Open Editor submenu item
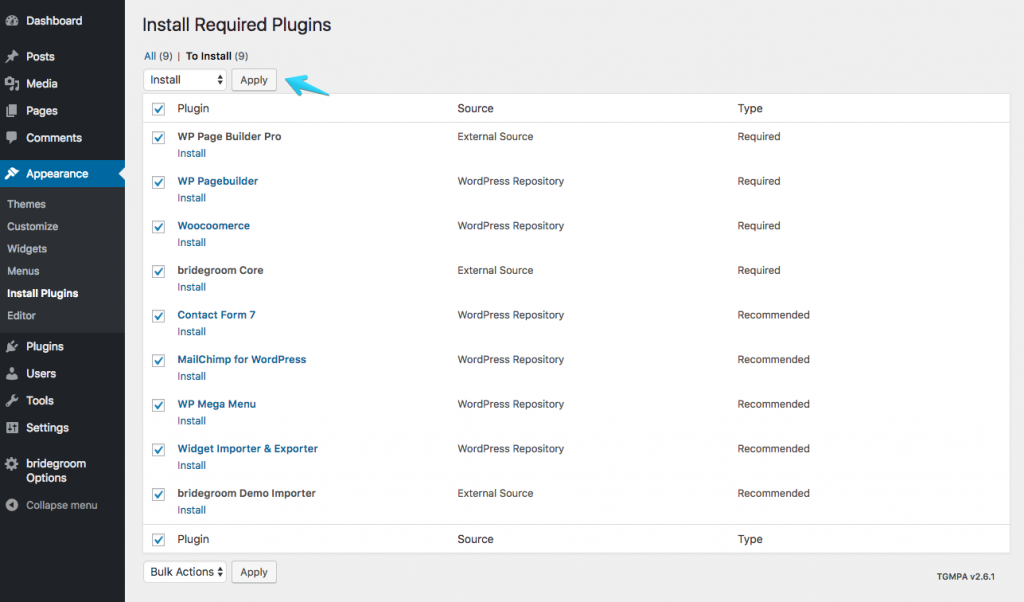Image resolution: width=1024 pixels, height=602 pixels. (22, 315)
